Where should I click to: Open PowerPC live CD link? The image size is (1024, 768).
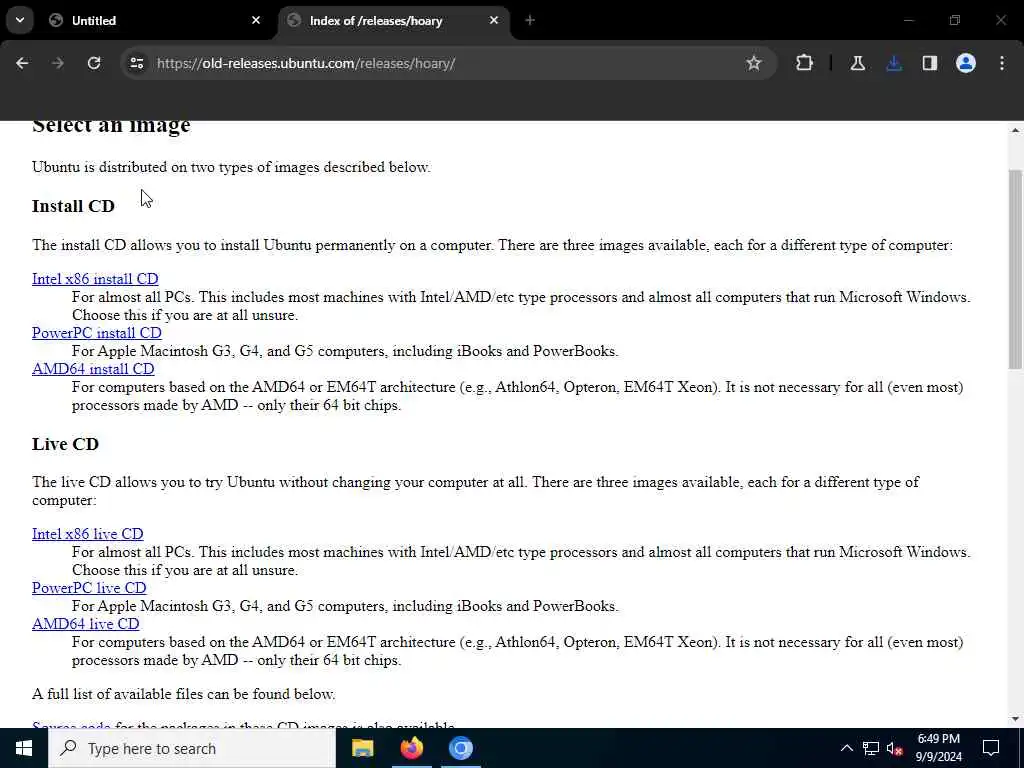tap(89, 588)
